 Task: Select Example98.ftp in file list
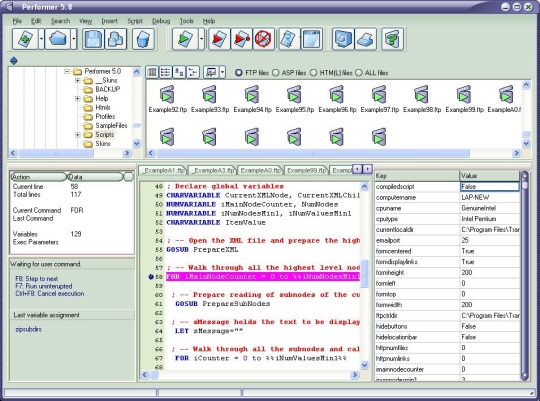(422, 99)
